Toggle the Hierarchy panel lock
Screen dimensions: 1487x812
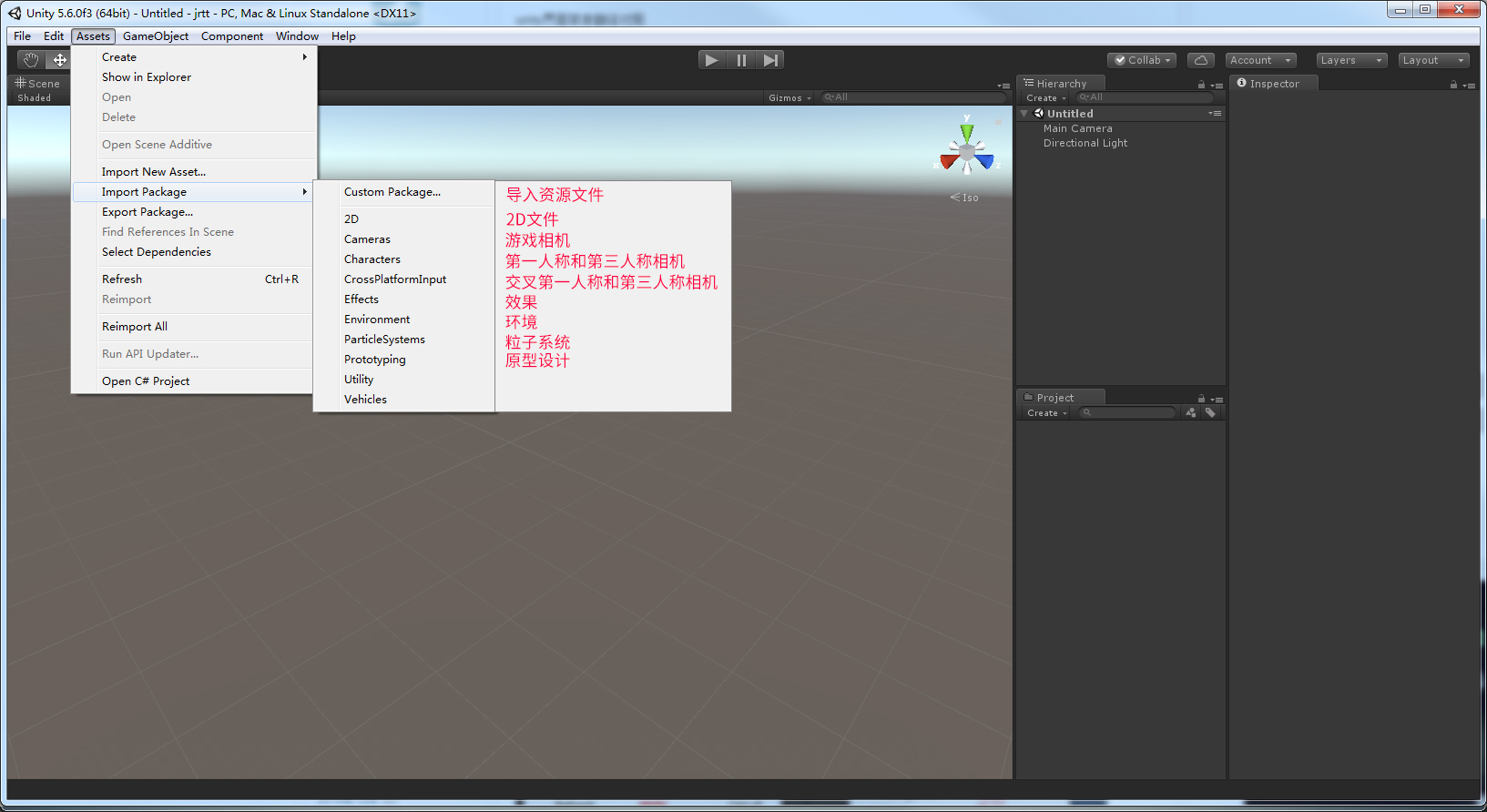point(1201,85)
